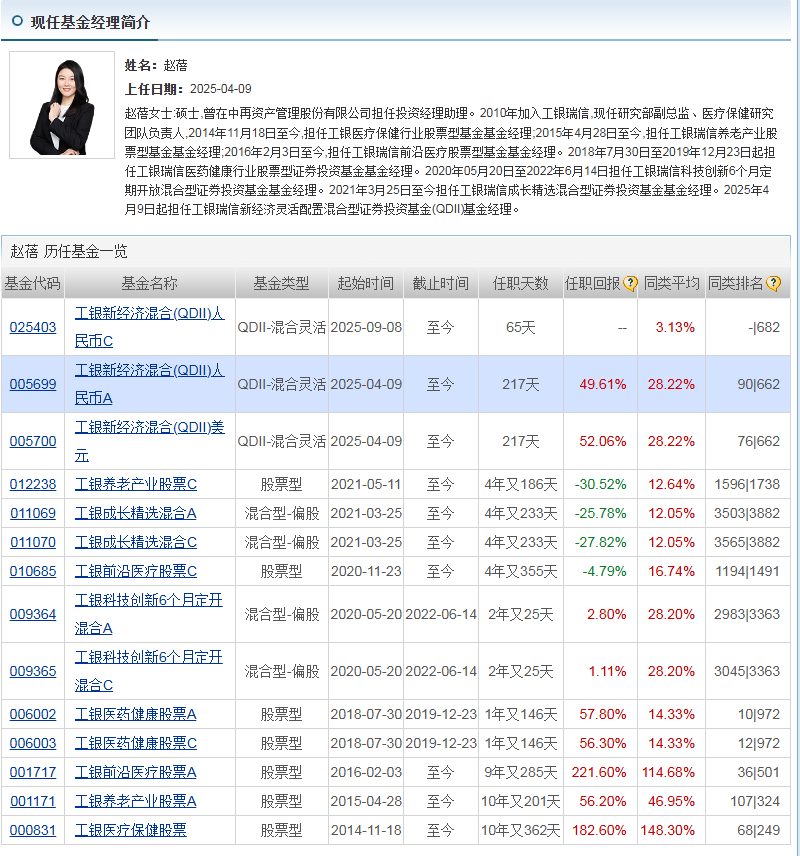800x856 pixels.
Task: Click the 2016-02-03 start date cell
Action: click(x=366, y=772)
